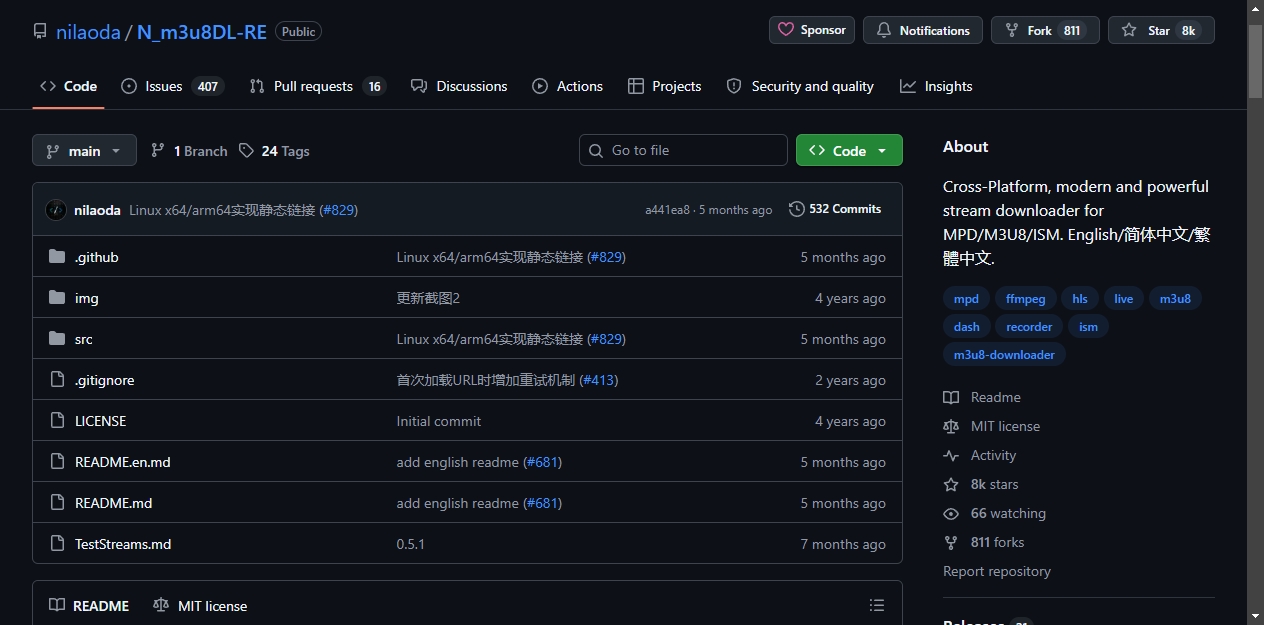Open the Code tab

(x=68, y=86)
